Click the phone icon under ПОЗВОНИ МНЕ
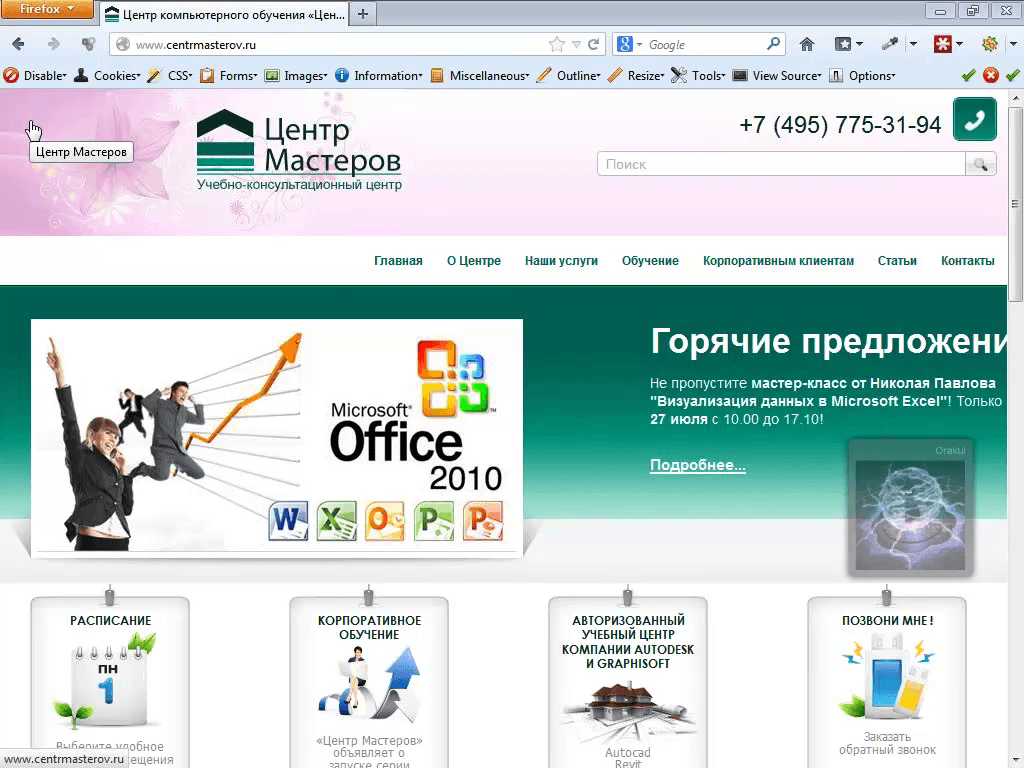Viewport: 1024px width, 768px height. pyautogui.click(x=886, y=679)
